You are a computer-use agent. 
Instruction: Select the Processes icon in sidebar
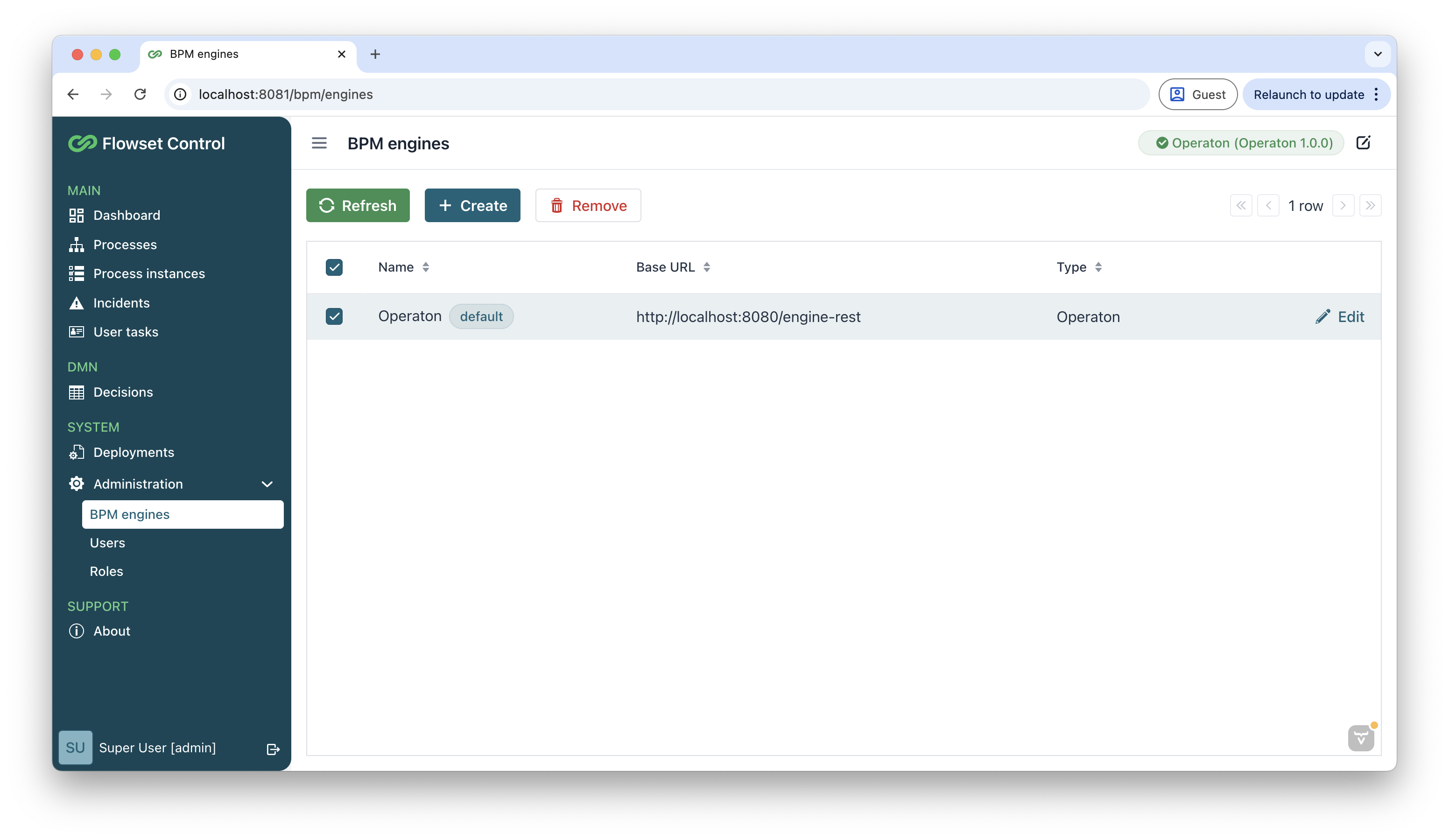click(x=77, y=245)
